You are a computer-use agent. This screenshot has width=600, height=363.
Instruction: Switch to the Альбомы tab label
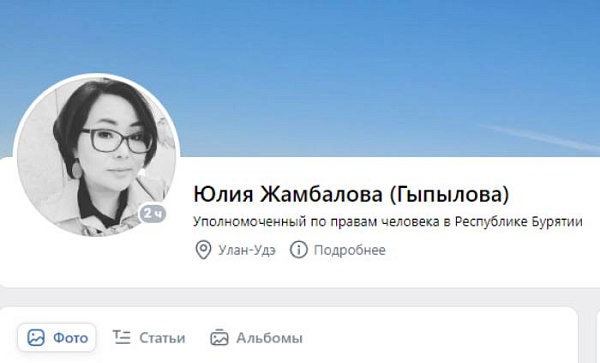[269, 338]
